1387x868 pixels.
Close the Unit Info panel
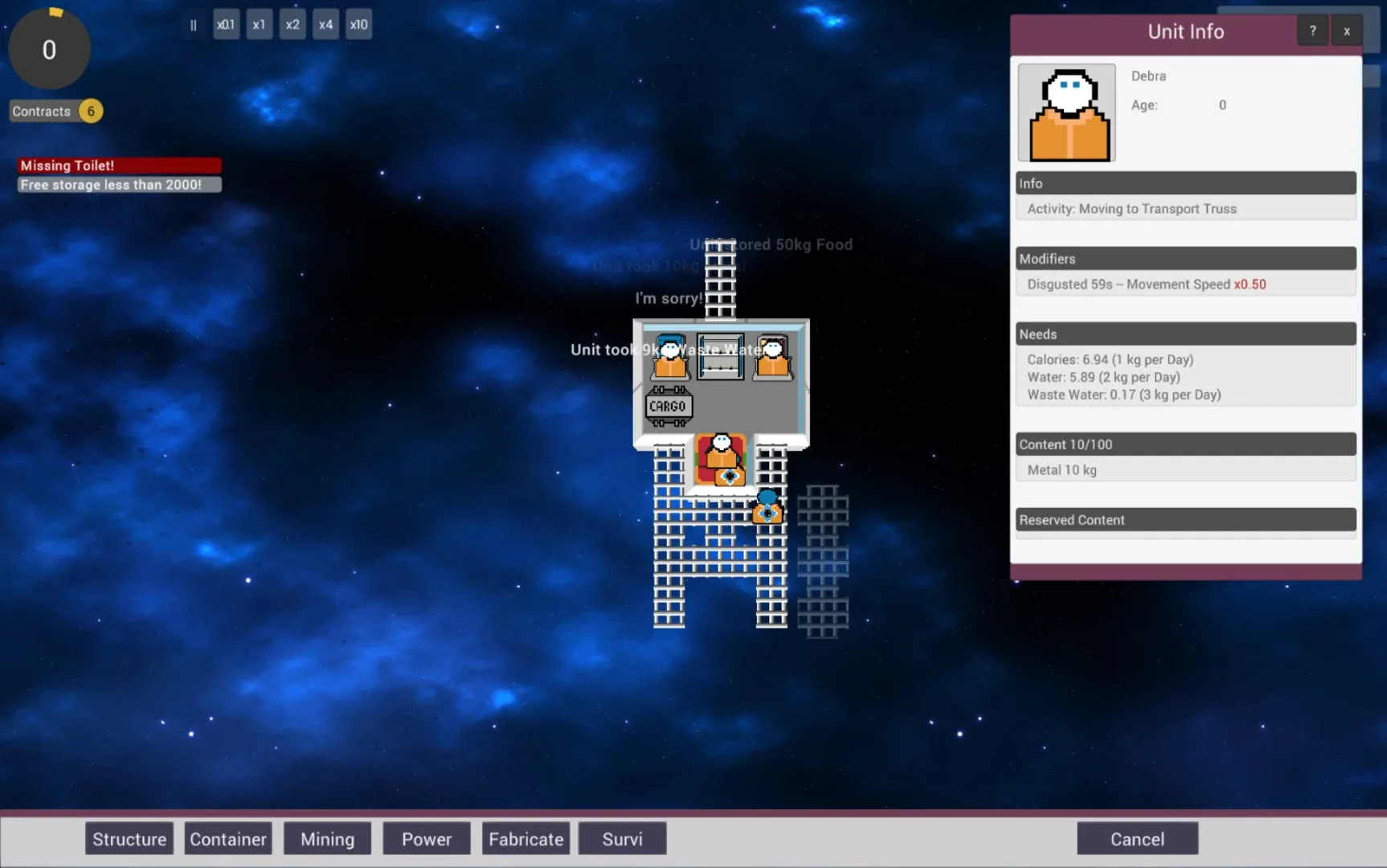coord(1346,31)
